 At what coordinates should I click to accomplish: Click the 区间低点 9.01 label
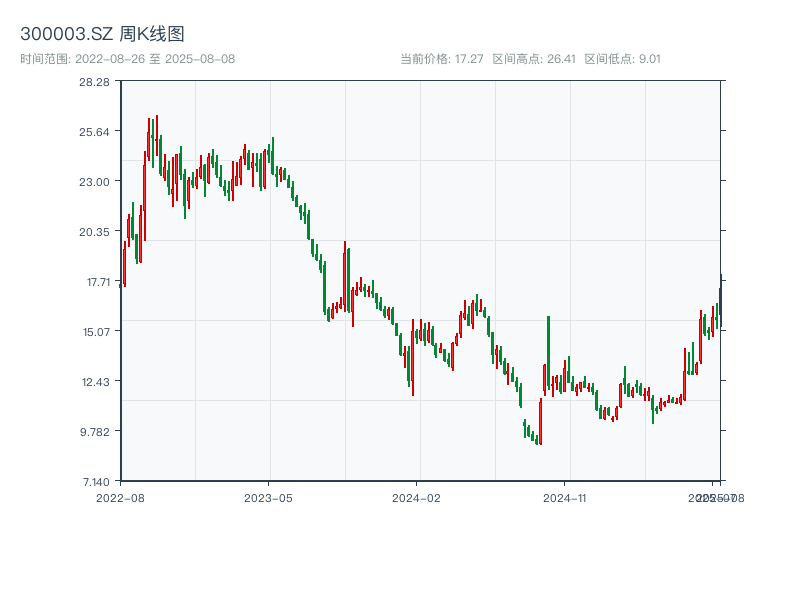pyautogui.click(x=622, y=59)
